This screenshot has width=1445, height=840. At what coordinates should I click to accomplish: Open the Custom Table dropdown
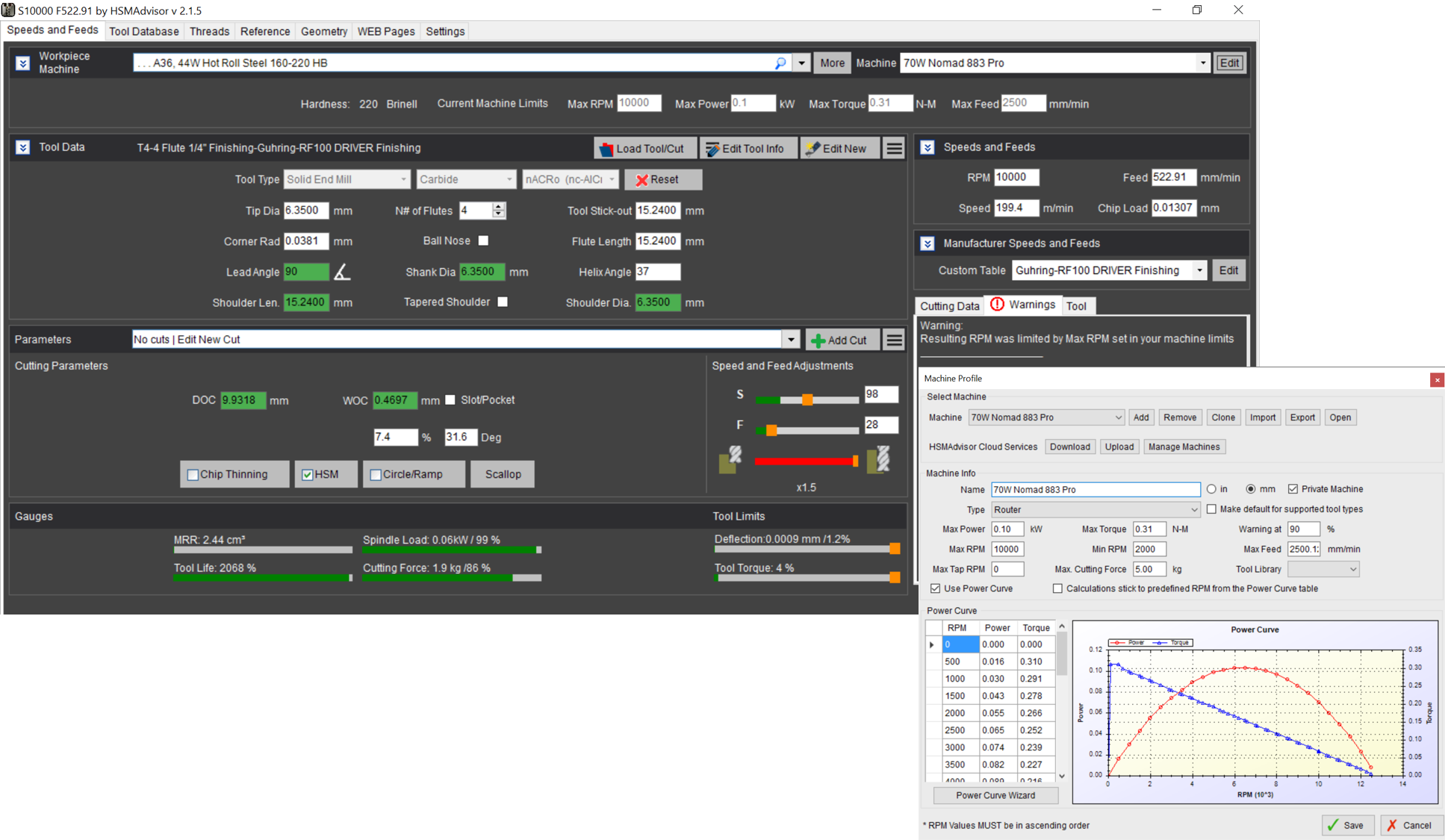tap(1199, 271)
